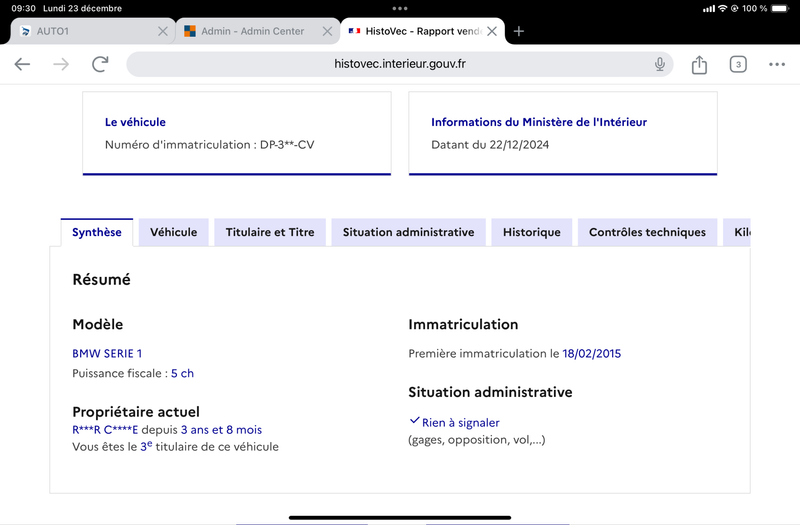Switch to the AUTO1 browser tab
Image resolution: width=800 pixels, height=525 pixels.
[93, 31]
